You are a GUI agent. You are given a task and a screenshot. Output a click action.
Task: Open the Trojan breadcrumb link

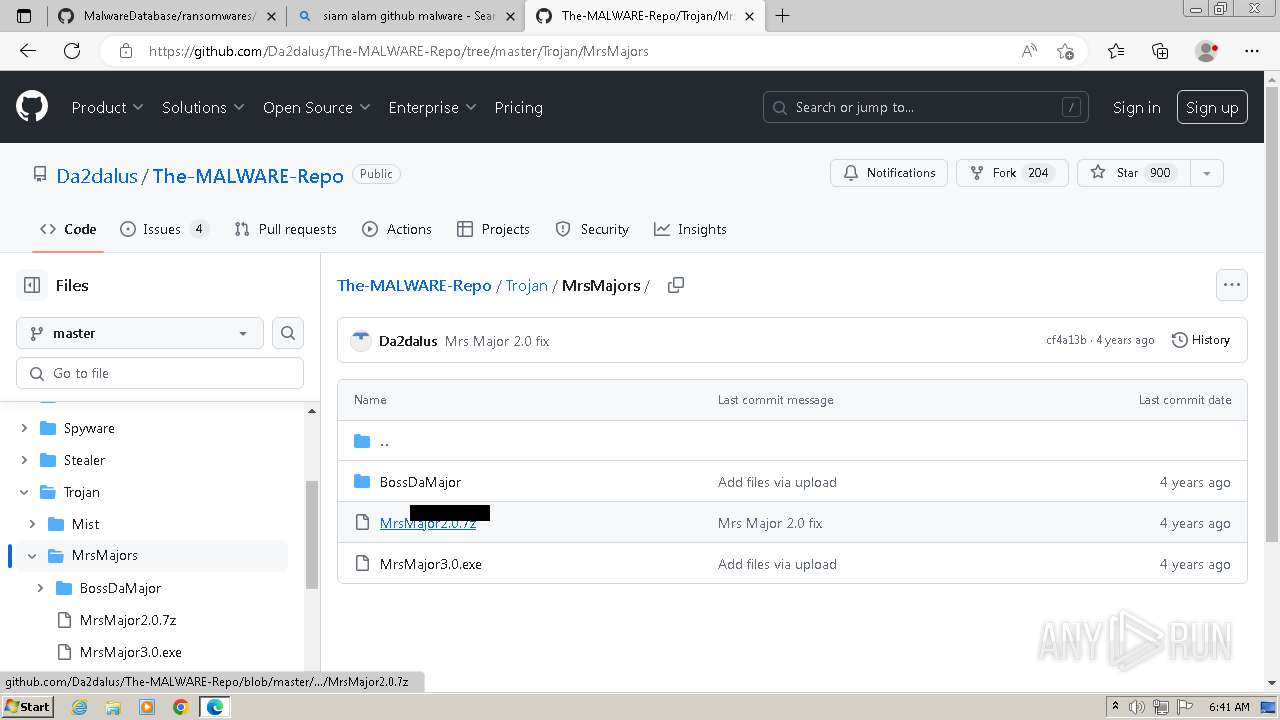pos(526,285)
